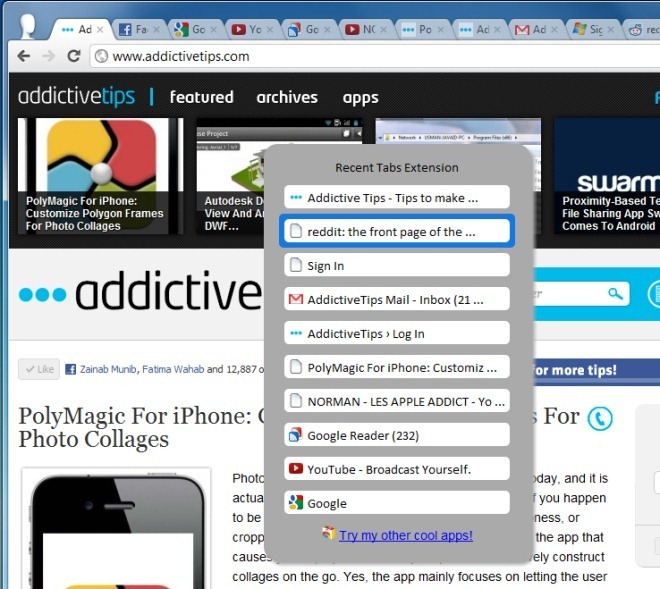Click the browser forward arrow
The width and height of the screenshot is (660, 589).
49,56
